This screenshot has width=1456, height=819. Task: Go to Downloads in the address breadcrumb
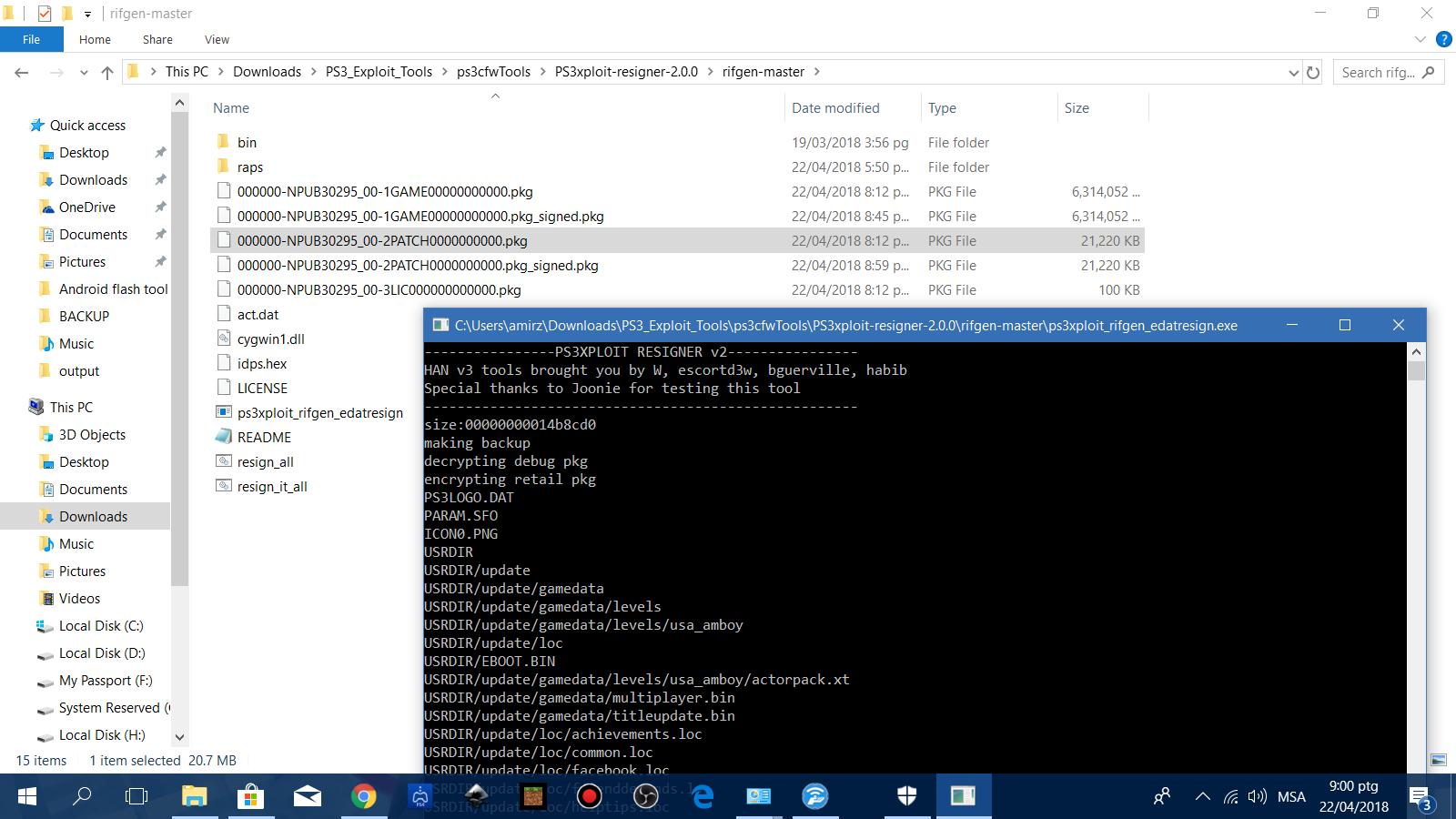(x=267, y=72)
